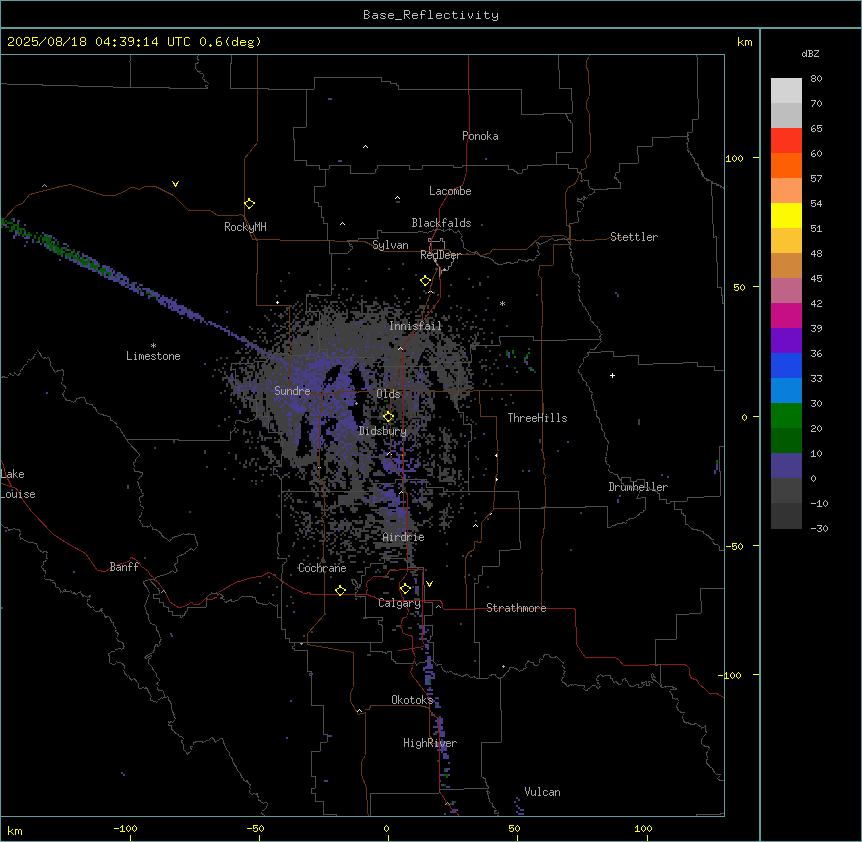
Task: Click the Olds town label
Action: [388, 394]
